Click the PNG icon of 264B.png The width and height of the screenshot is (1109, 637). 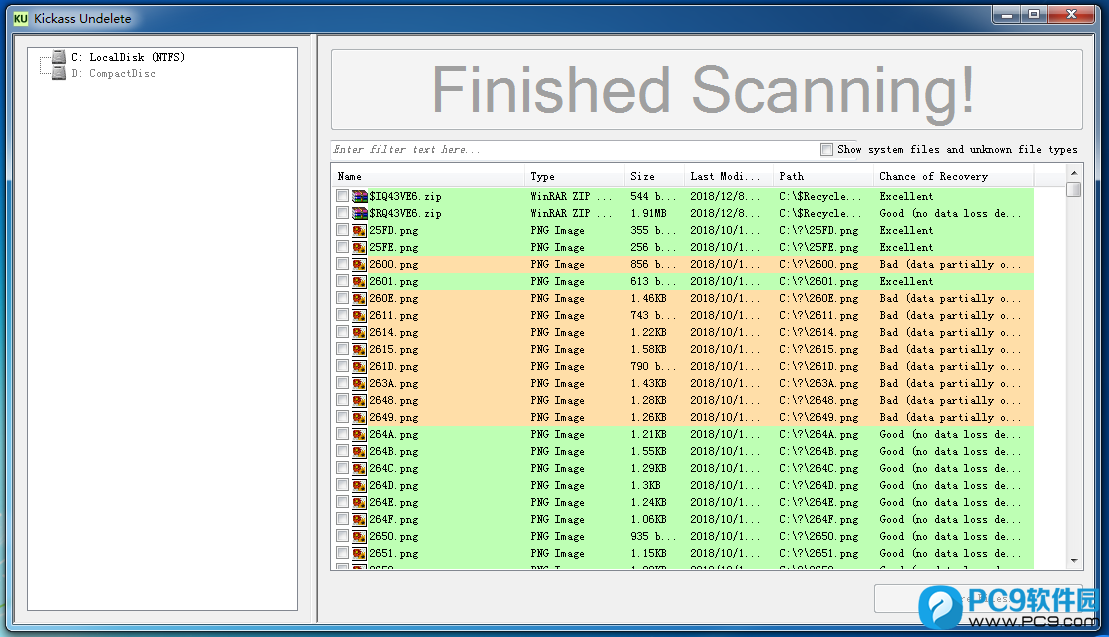pos(360,452)
